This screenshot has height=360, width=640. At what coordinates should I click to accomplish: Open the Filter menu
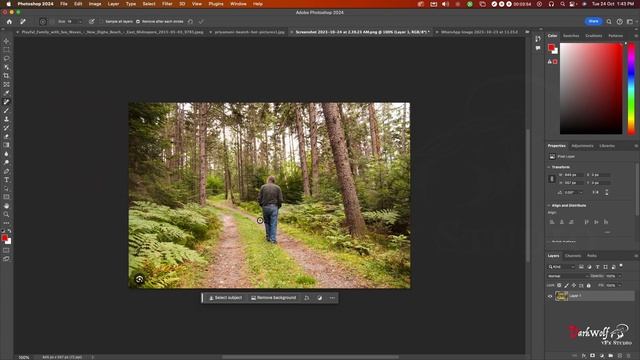pos(167,4)
